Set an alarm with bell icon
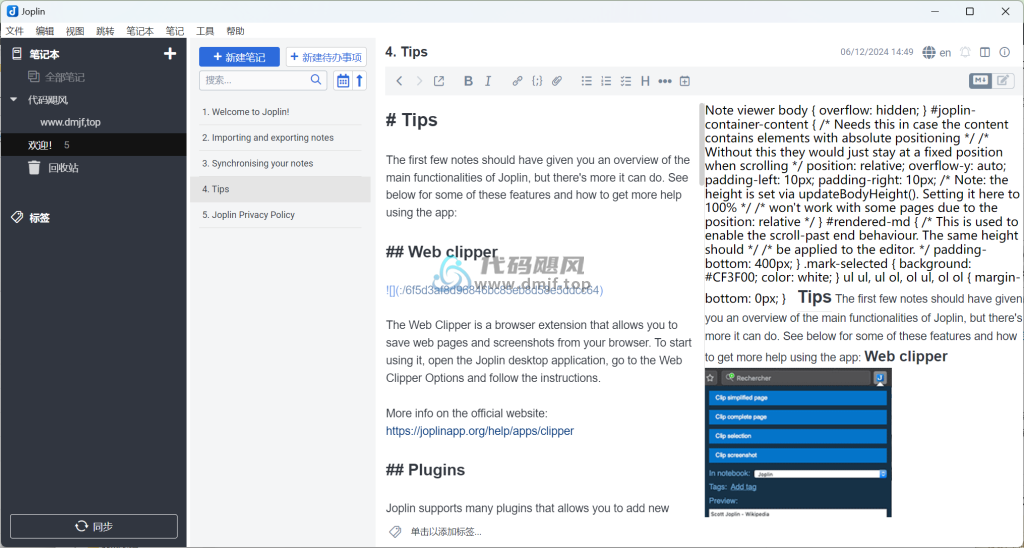This screenshot has height=548, width=1024. click(x=965, y=52)
